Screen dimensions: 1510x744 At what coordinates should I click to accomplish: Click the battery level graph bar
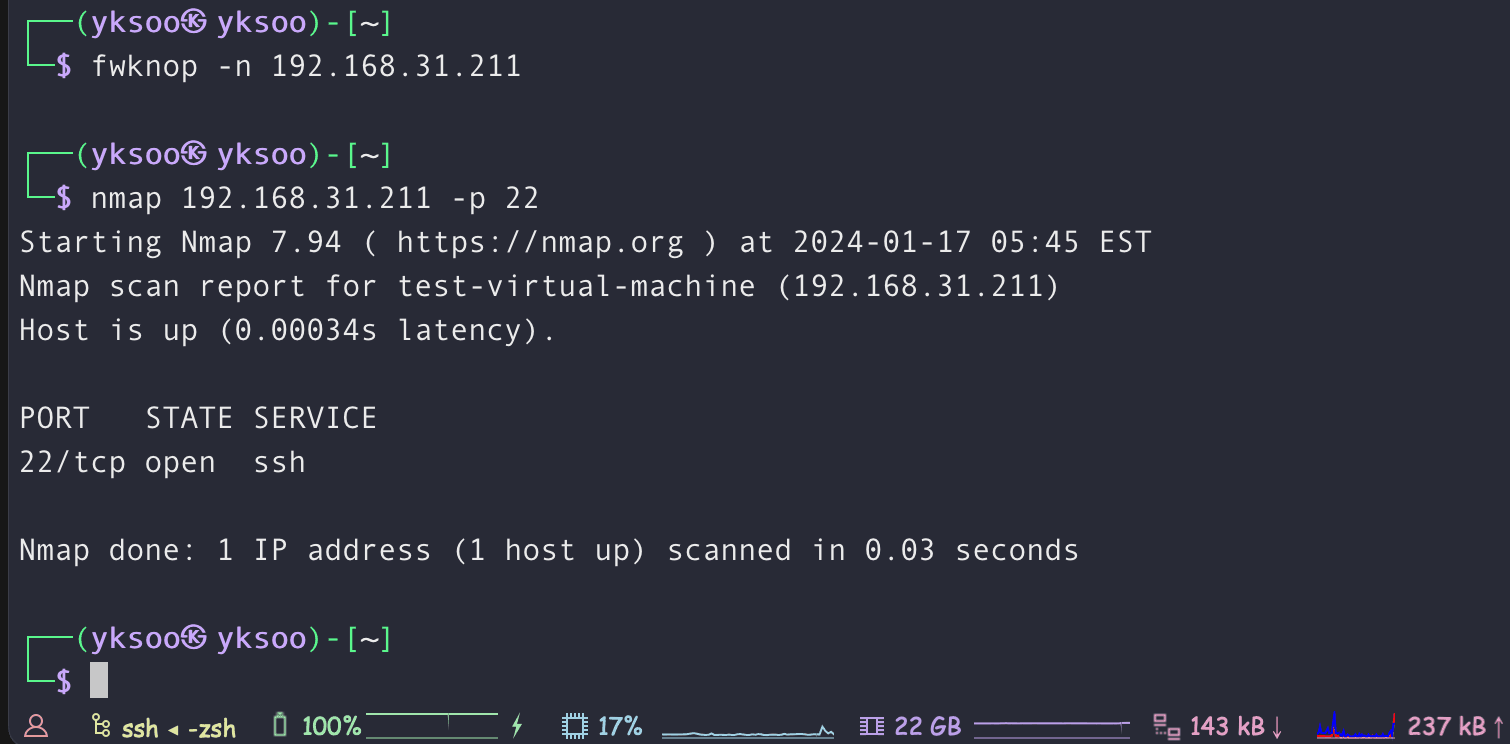432,725
